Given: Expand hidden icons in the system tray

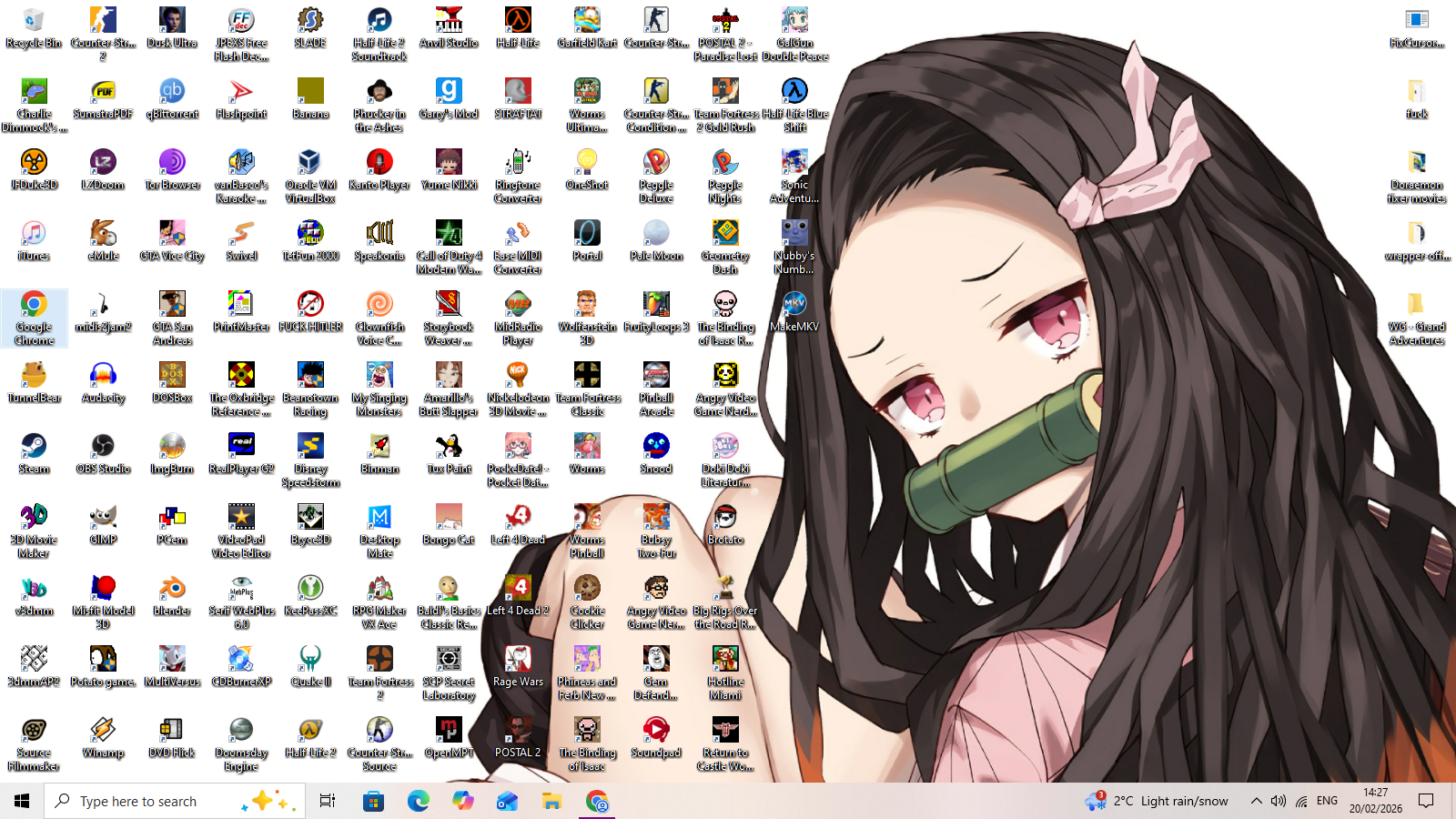Looking at the screenshot, I should tap(1255, 801).
